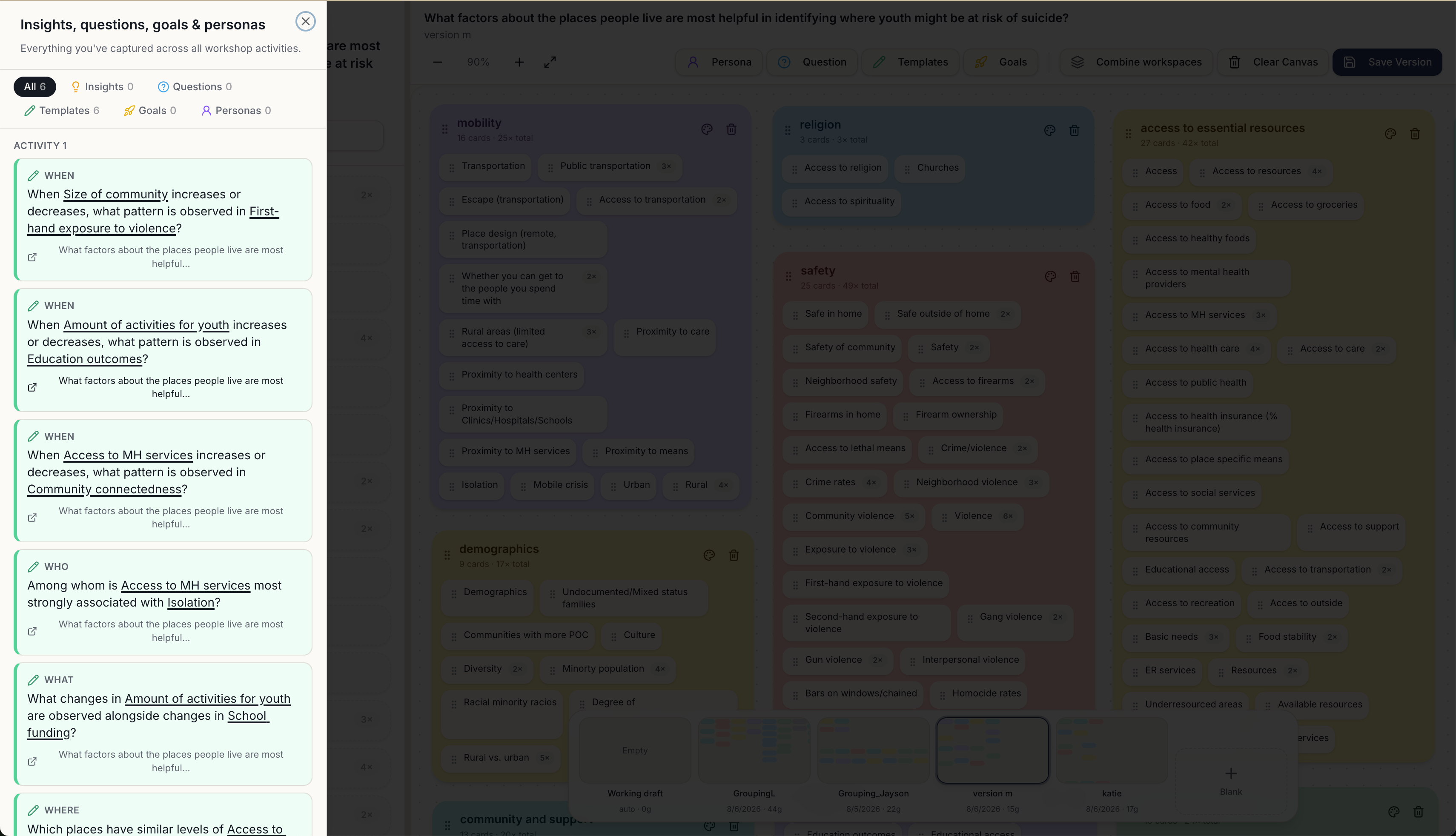Grab the drag handle of the religion group

(x=788, y=130)
